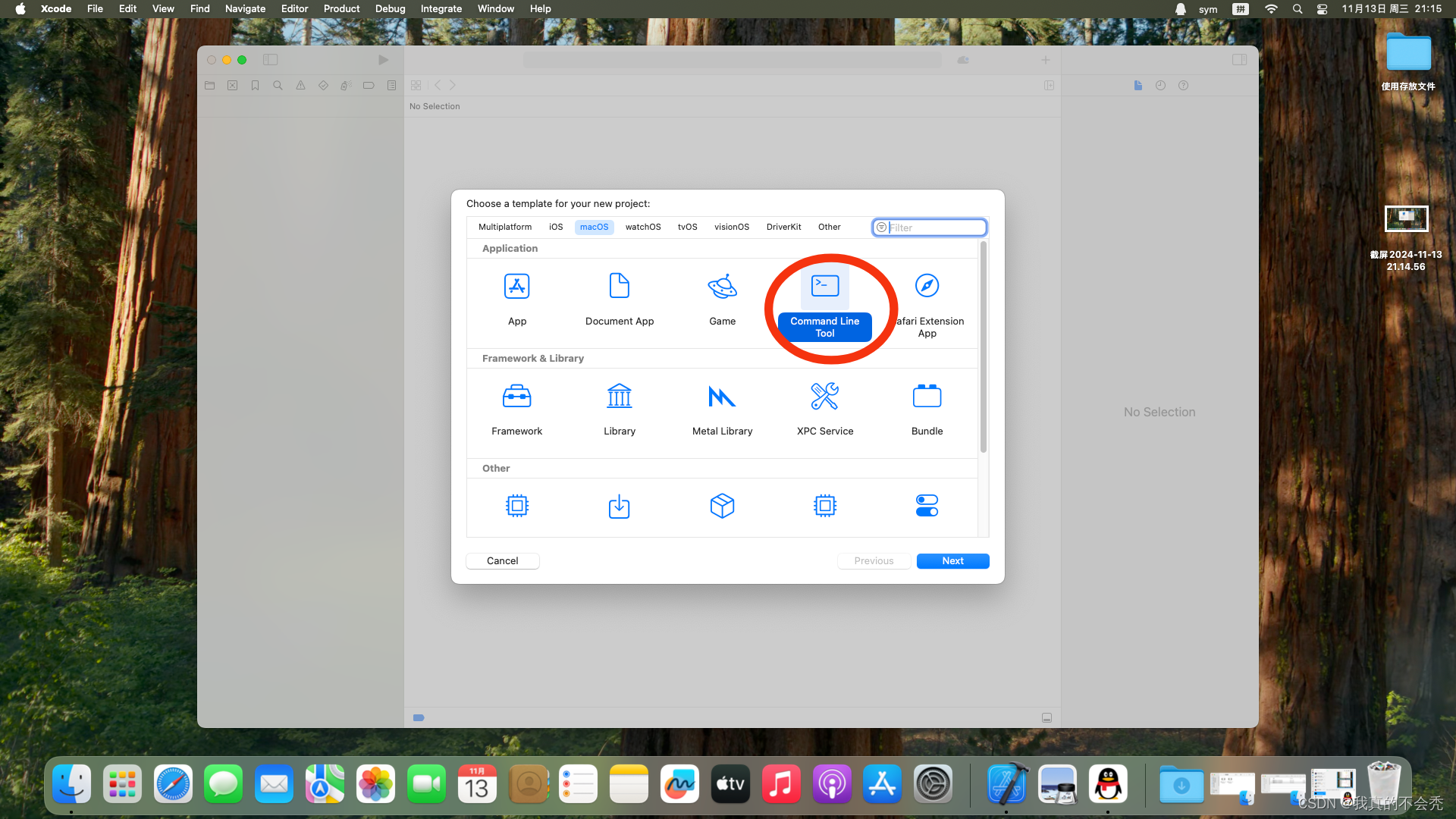This screenshot has width=1456, height=819.
Task: Open the Product menu
Action: click(342, 9)
